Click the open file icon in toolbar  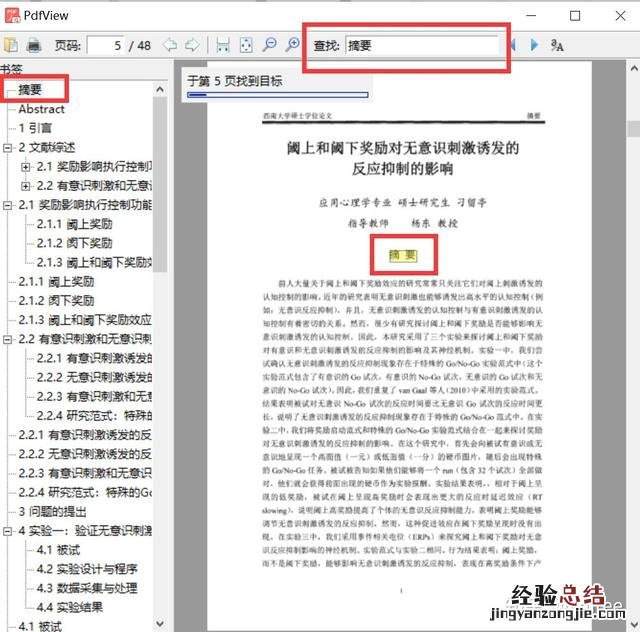11,45
